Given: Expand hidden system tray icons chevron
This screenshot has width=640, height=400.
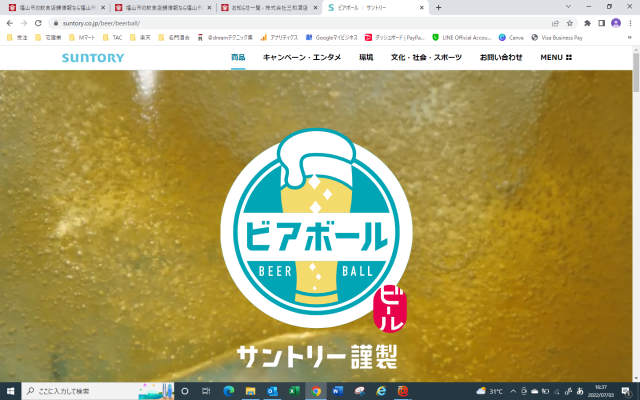Looking at the screenshot, I should [513, 391].
